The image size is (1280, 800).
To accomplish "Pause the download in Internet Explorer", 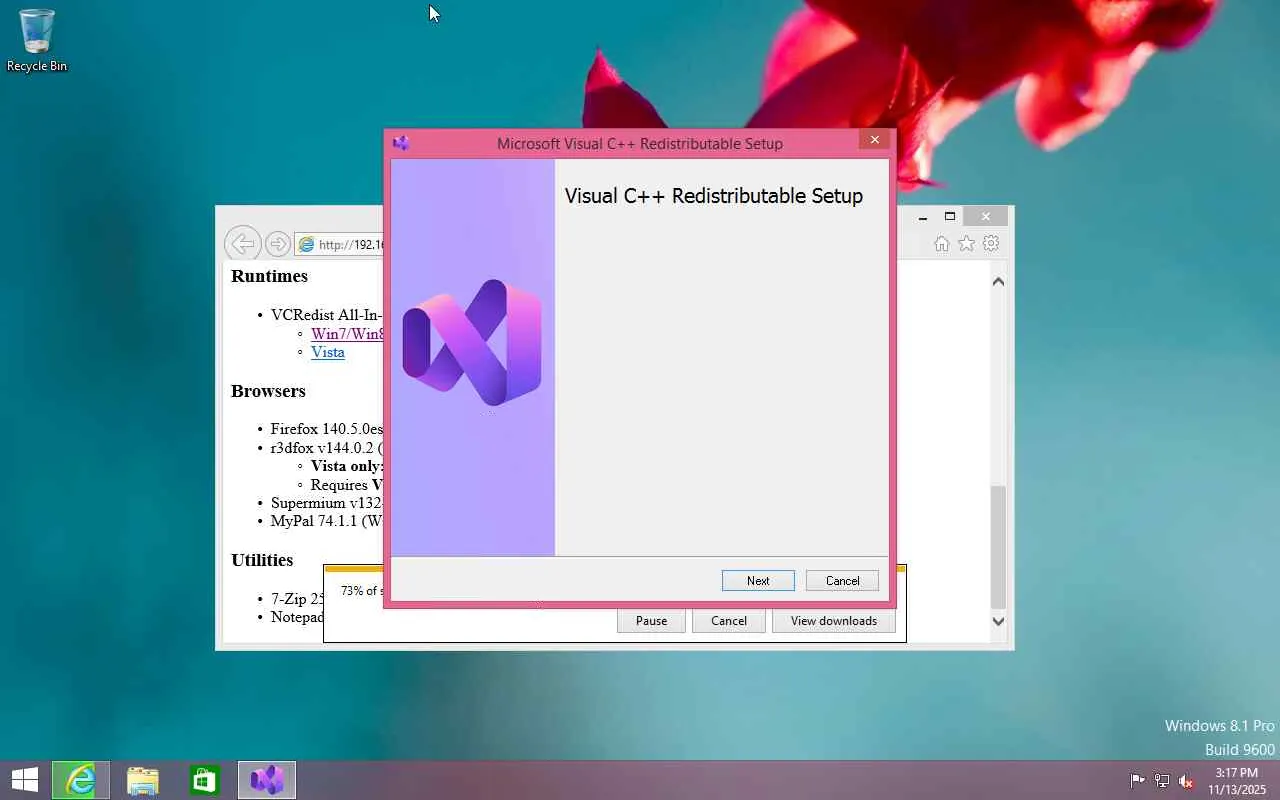I will pyautogui.click(x=651, y=621).
